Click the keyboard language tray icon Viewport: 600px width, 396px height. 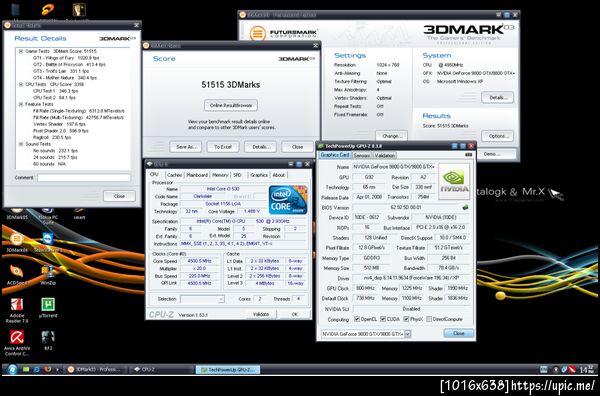tap(543, 370)
